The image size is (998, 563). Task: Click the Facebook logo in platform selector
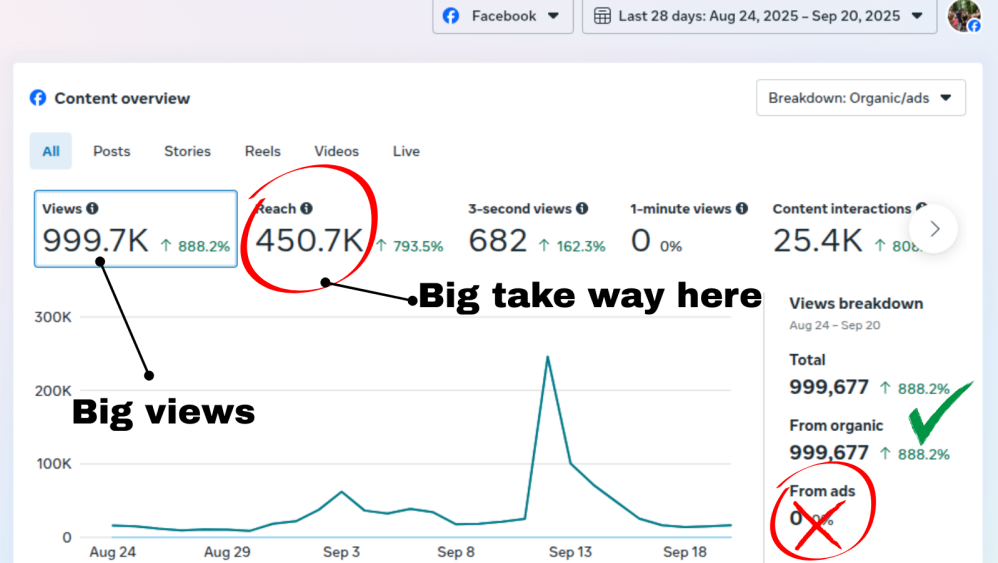pyautogui.click(x=451, y=16)
